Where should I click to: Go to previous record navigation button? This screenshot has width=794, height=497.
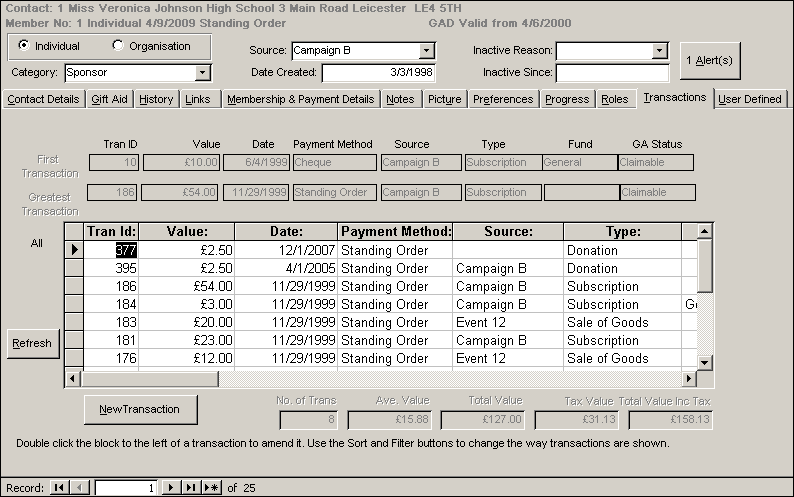78,487
